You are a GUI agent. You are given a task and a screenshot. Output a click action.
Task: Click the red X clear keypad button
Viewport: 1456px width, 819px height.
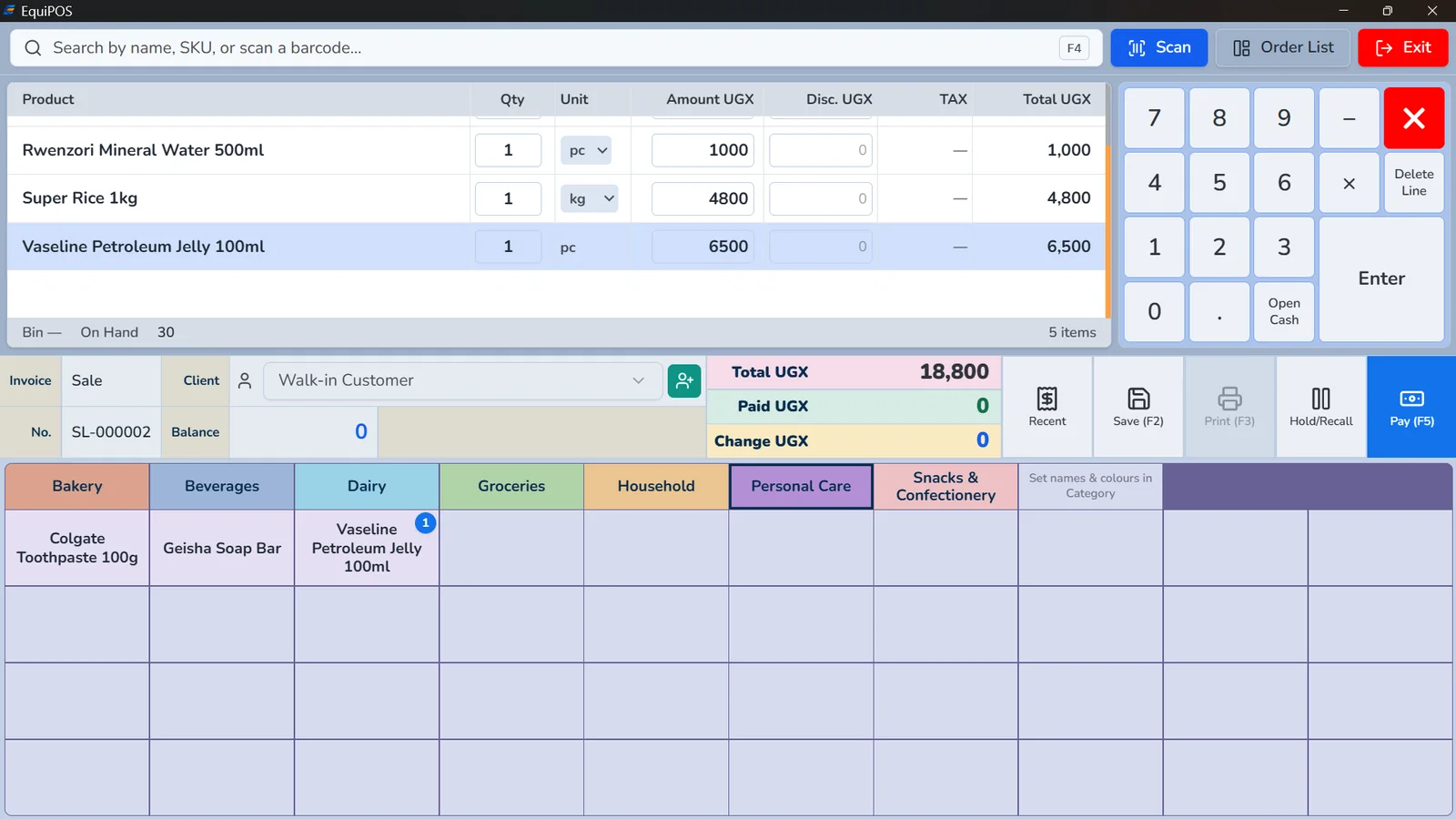(1414, 118)
